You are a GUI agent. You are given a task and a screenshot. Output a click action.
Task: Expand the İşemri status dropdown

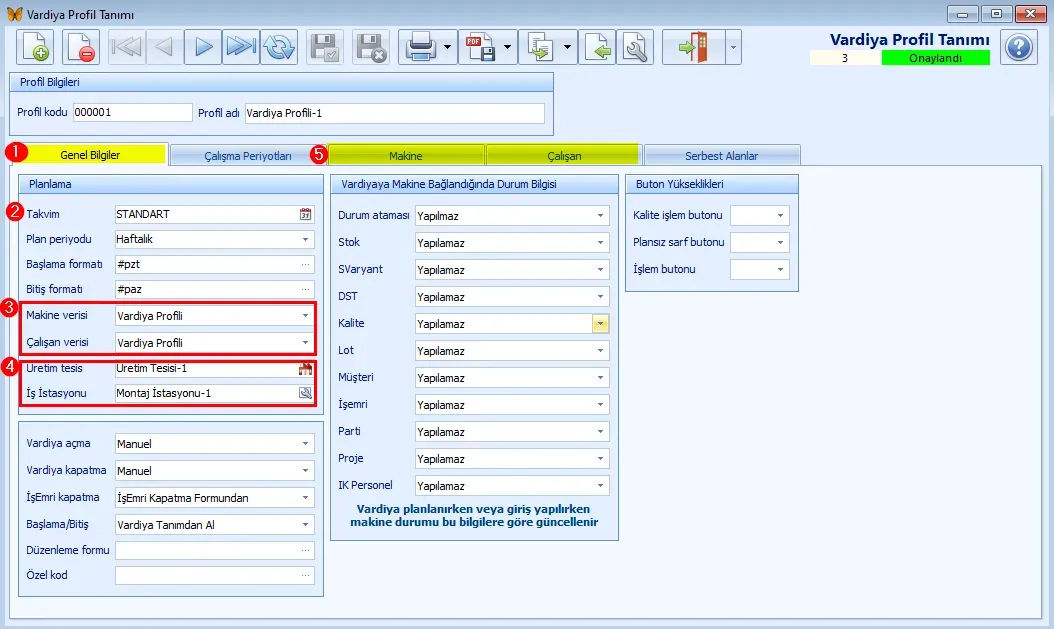(x=600, y=405)
